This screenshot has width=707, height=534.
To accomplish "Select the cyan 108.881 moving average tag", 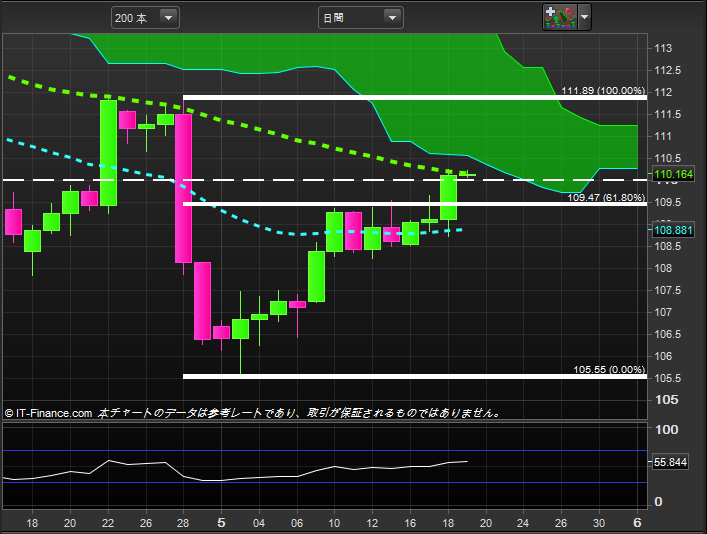I will (672, 230).
